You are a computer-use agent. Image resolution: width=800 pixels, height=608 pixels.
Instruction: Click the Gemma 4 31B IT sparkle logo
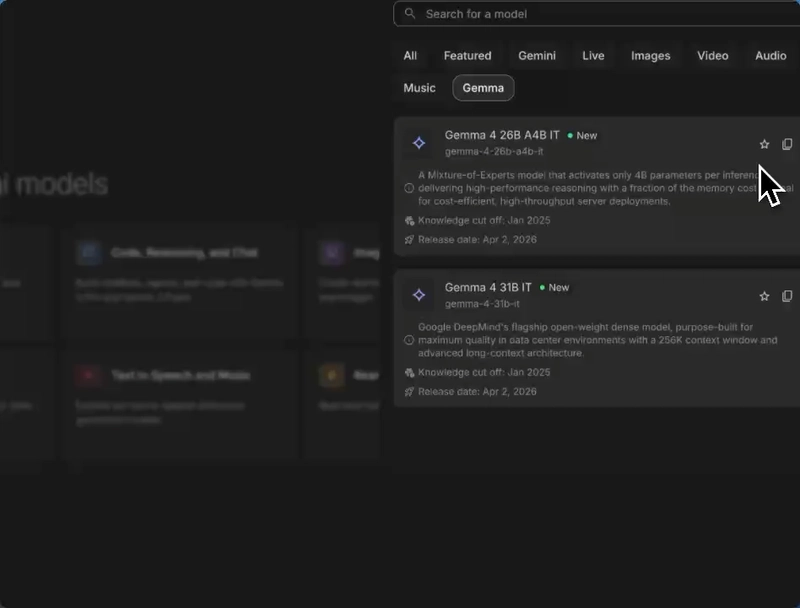419,295
